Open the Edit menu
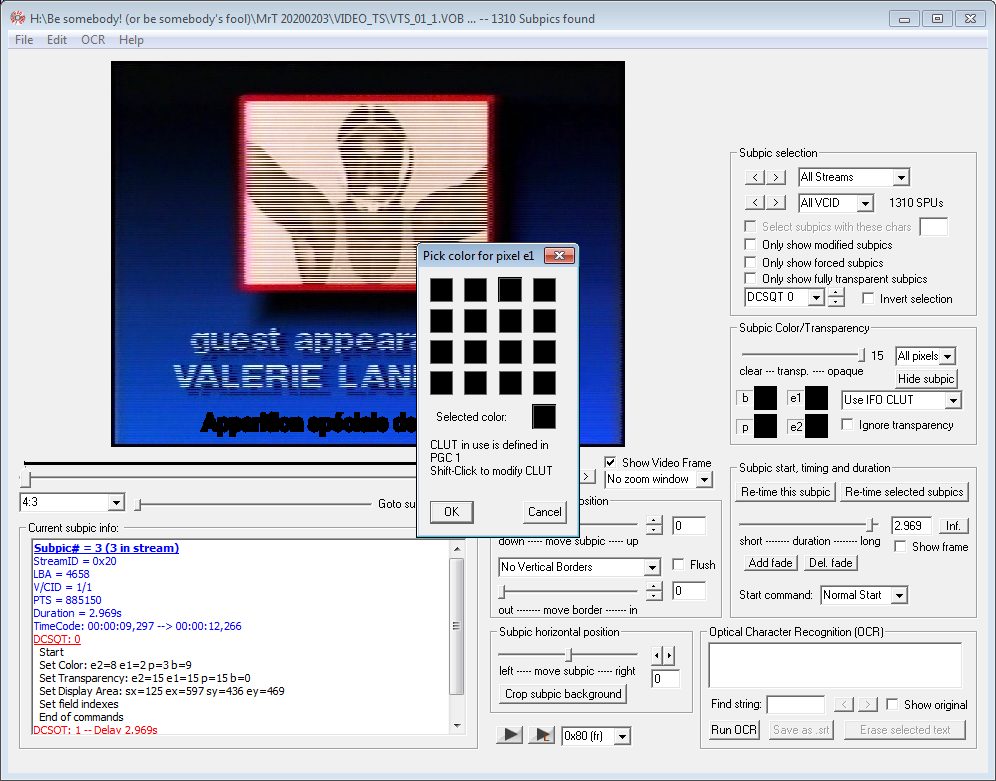The width and height of the screenshot is (996, 781). point(57,39)
